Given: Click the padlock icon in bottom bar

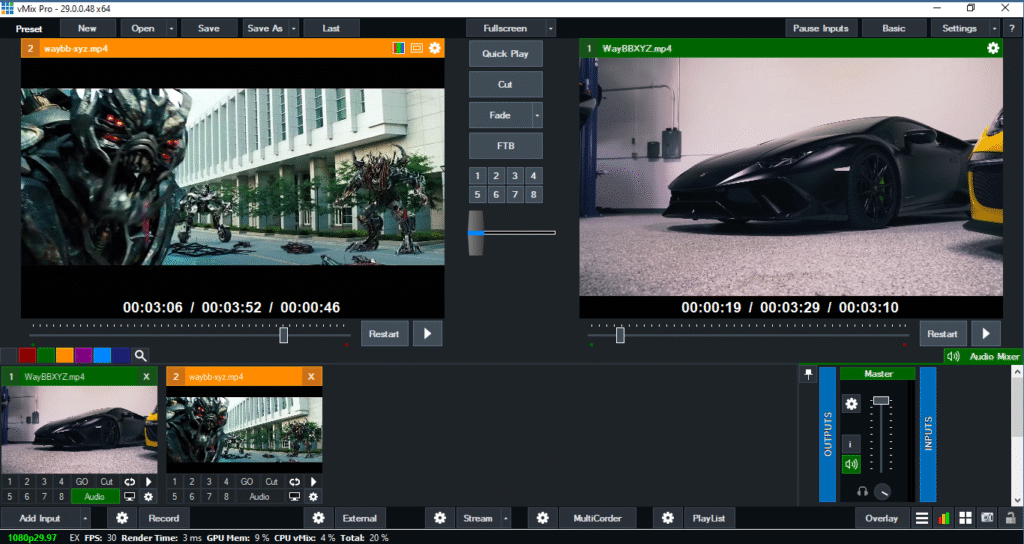Looking at the screenshot, I should click(x=1010, y=518).
